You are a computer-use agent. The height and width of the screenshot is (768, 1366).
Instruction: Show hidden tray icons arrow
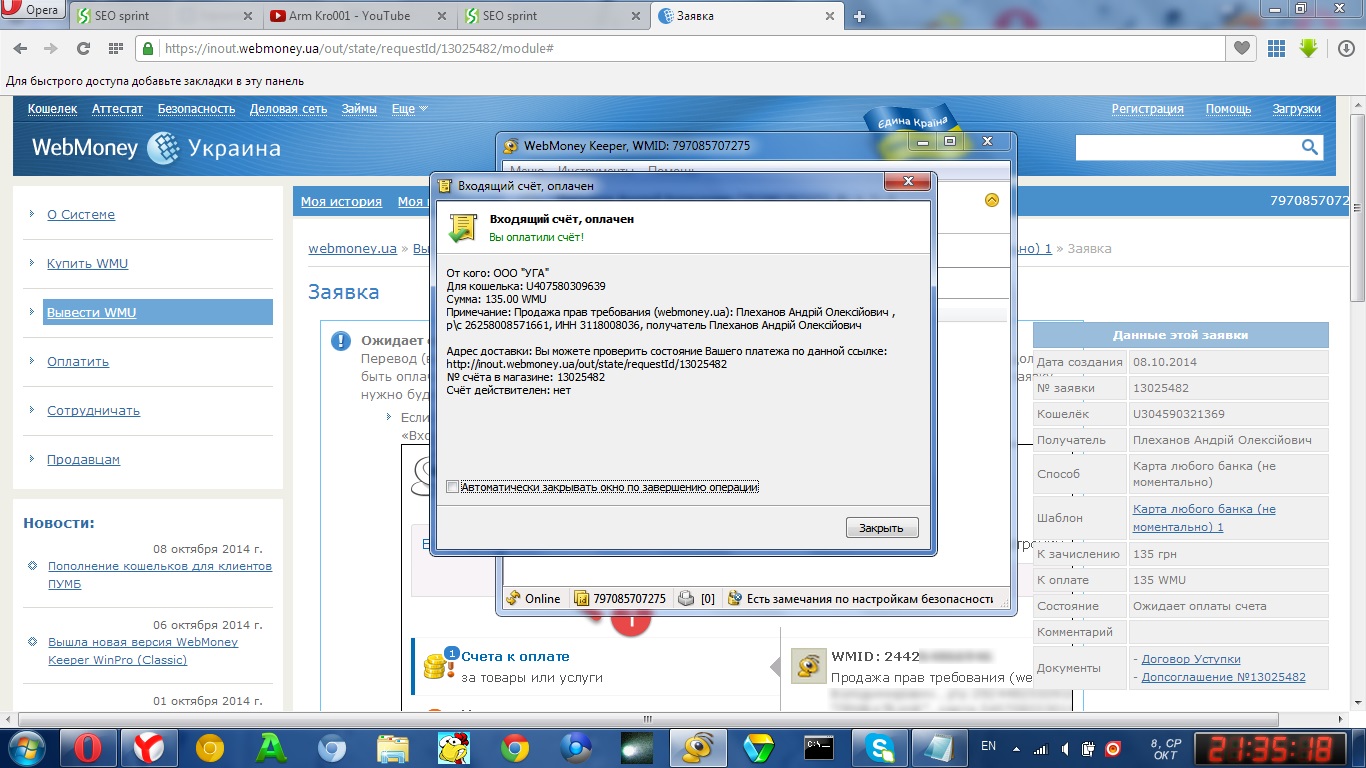[1018, 748]
